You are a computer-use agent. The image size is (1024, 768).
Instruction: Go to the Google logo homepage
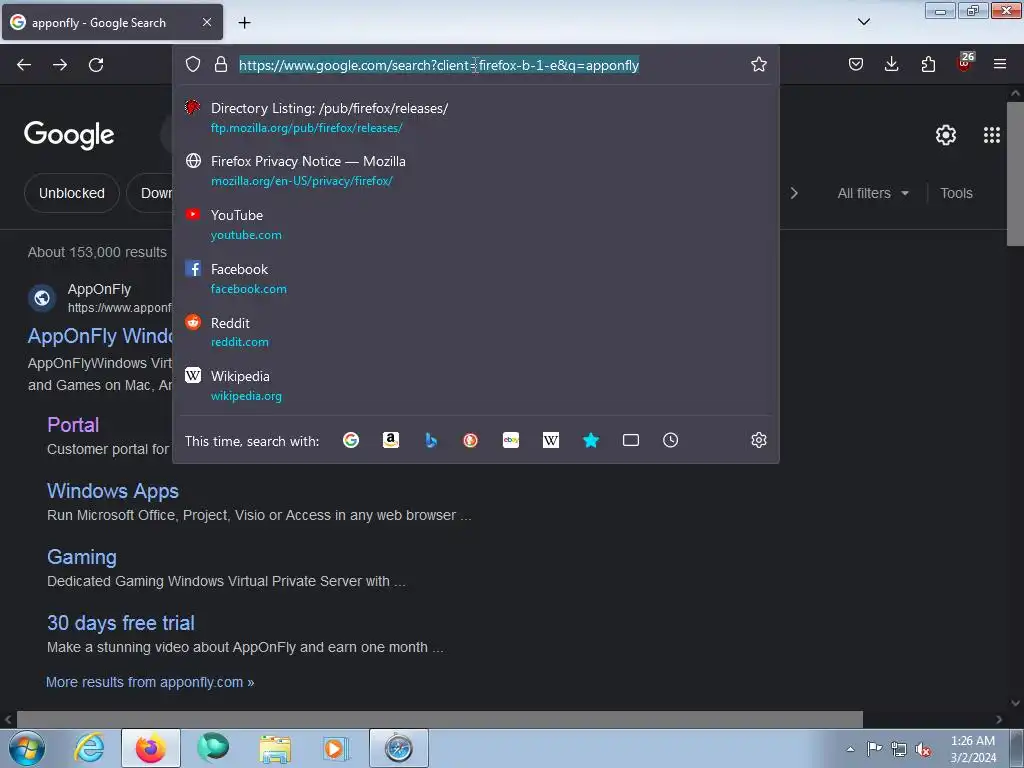(69, 135)
